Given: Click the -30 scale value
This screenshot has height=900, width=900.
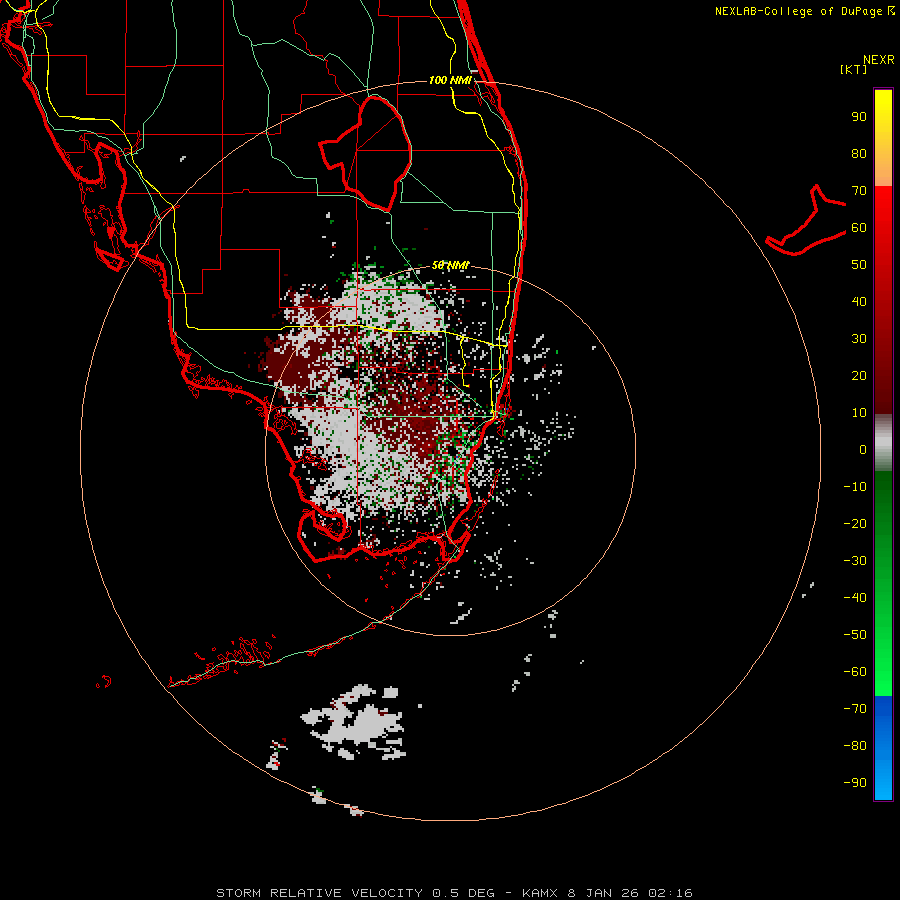Looking at the screenshot, I should point(855,561).
